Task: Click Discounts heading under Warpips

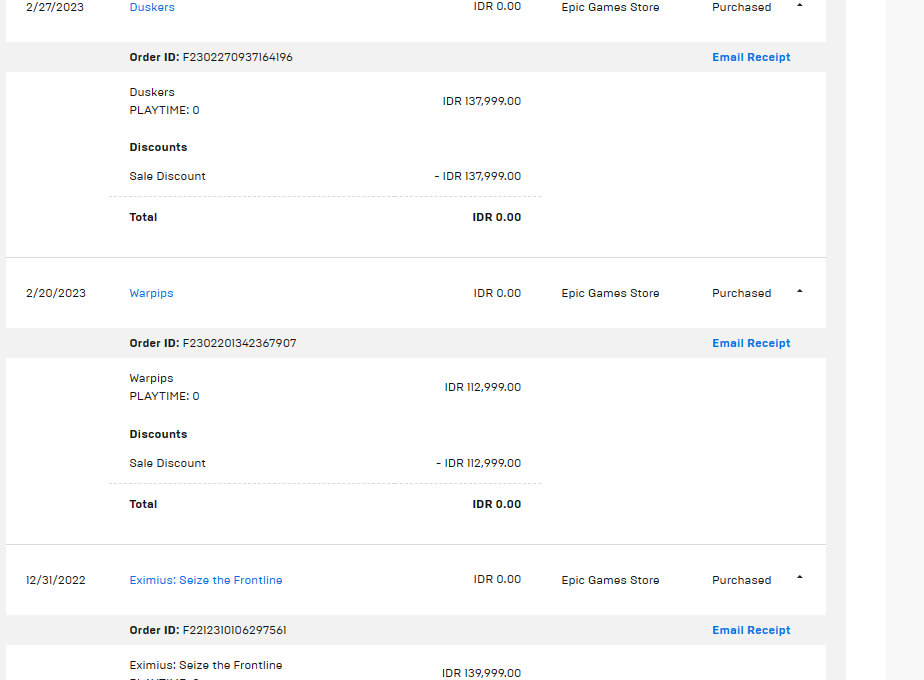Action: (158, 434)
